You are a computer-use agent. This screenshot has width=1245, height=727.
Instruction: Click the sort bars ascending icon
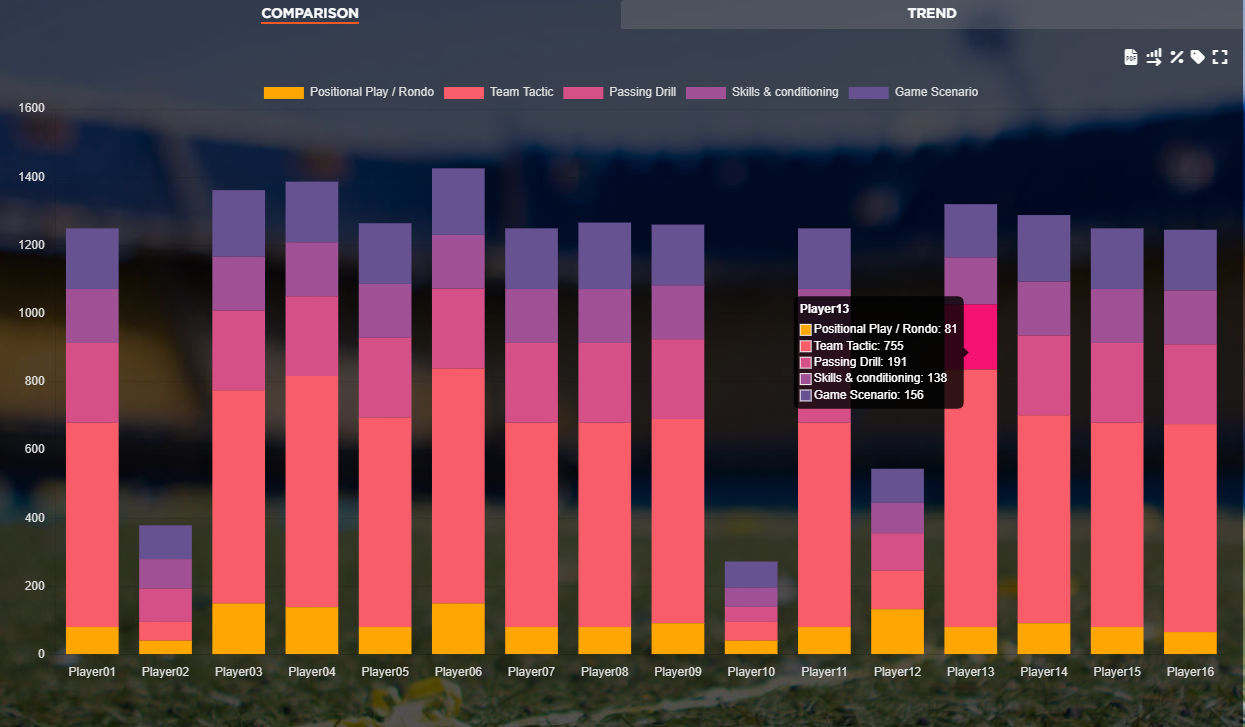(1154, 57)
